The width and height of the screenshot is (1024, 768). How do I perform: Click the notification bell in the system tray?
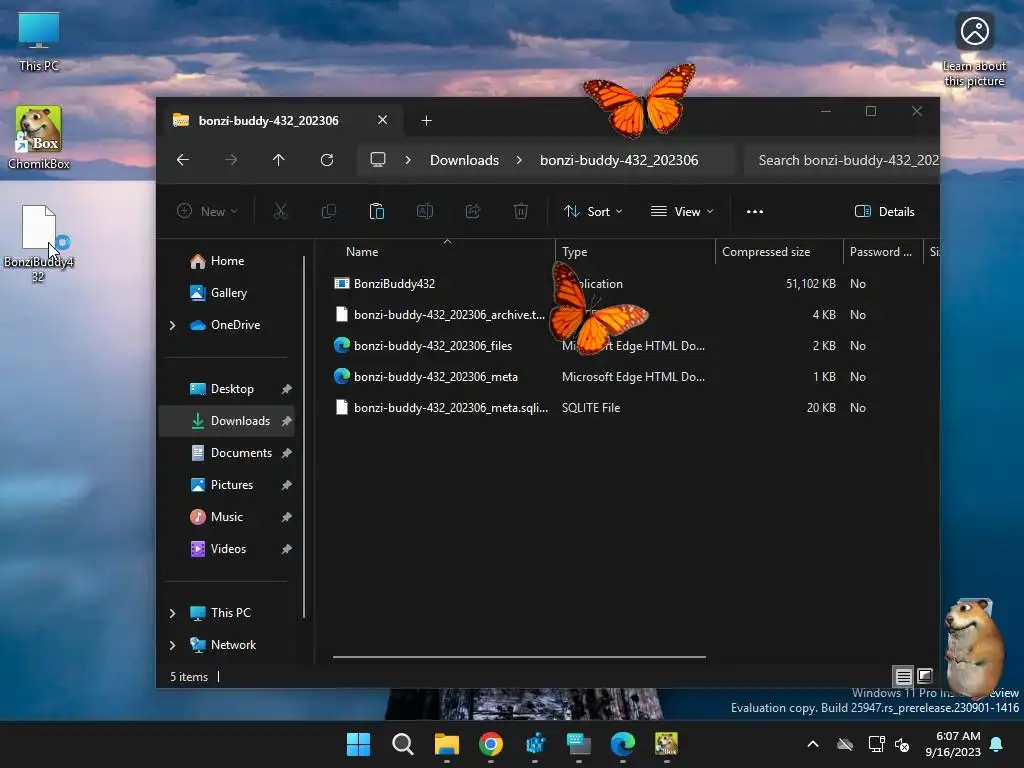coord(997,744)
